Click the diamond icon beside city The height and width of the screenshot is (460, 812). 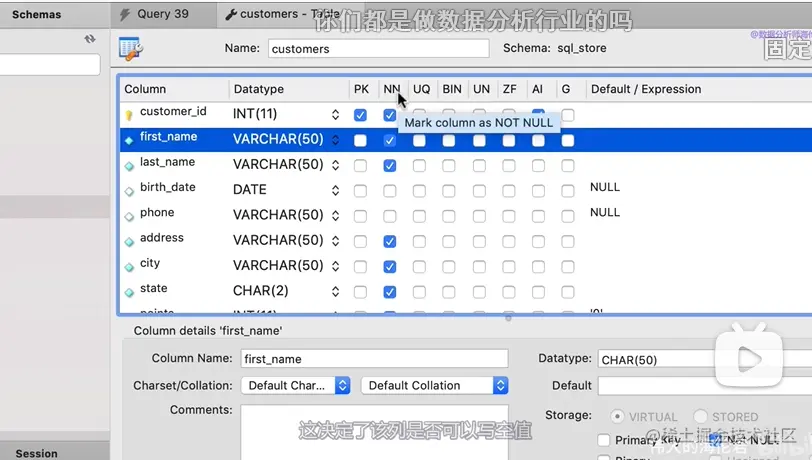click(129, 267)
